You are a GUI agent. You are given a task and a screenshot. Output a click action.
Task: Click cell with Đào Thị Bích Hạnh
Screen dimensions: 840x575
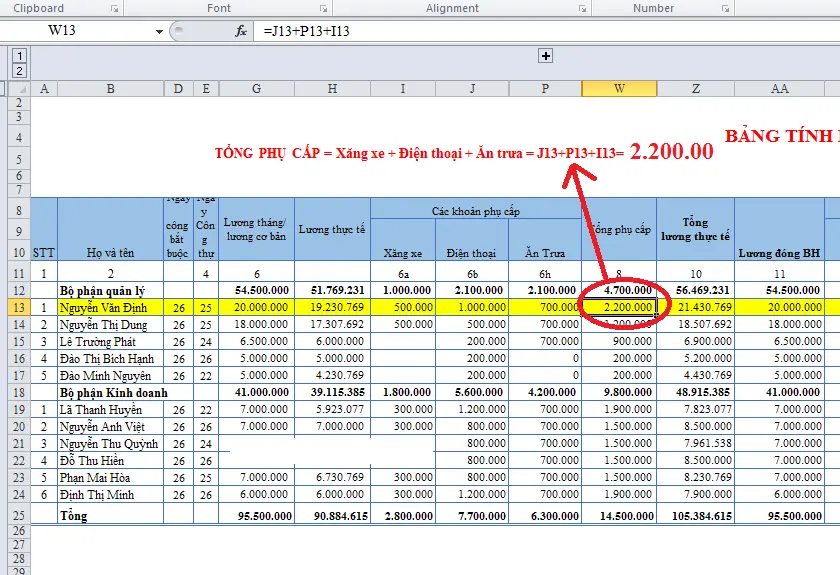coord(110,359)
